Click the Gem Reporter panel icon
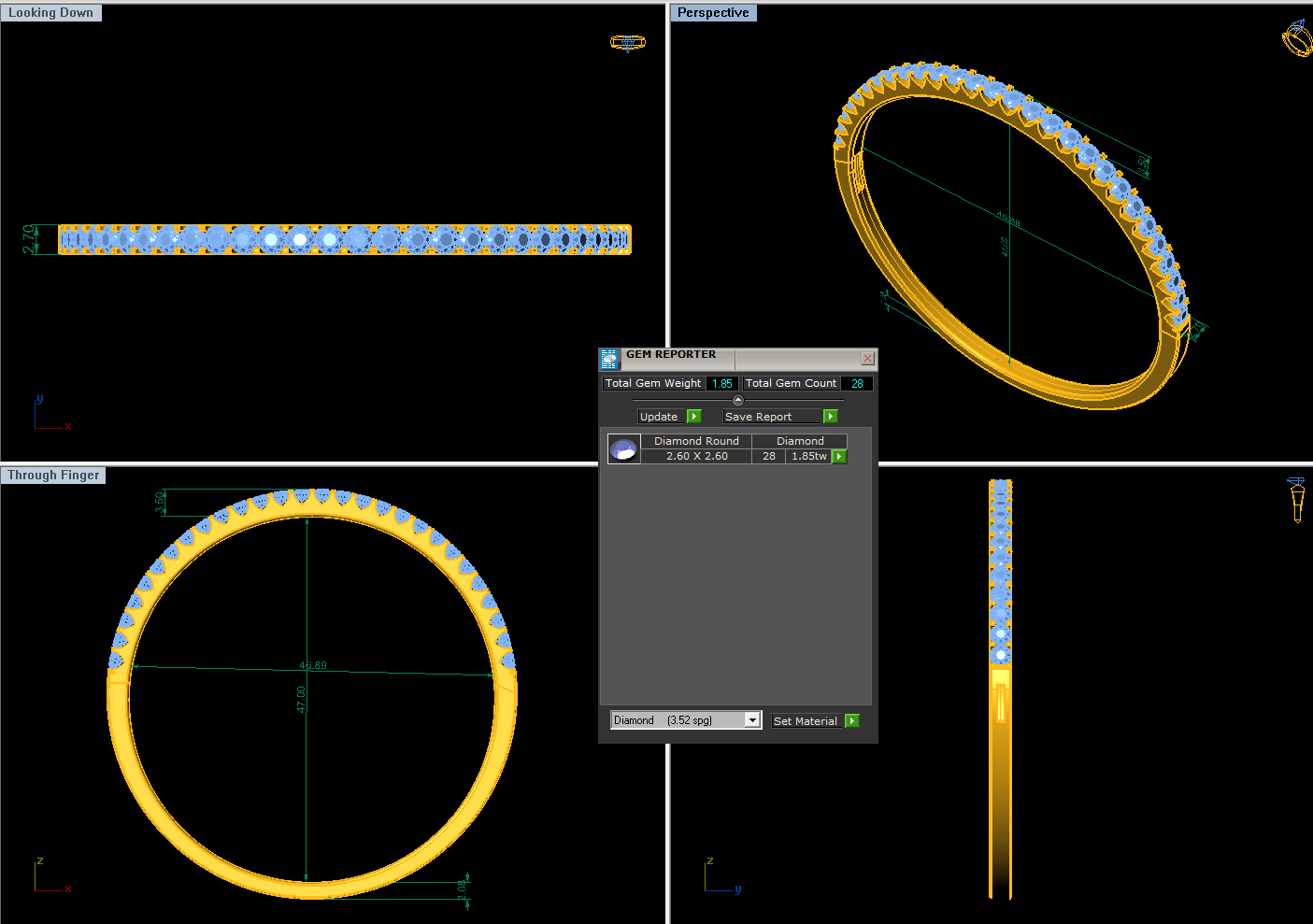The width and height of the screenshot is (1313, 924). 609,360
